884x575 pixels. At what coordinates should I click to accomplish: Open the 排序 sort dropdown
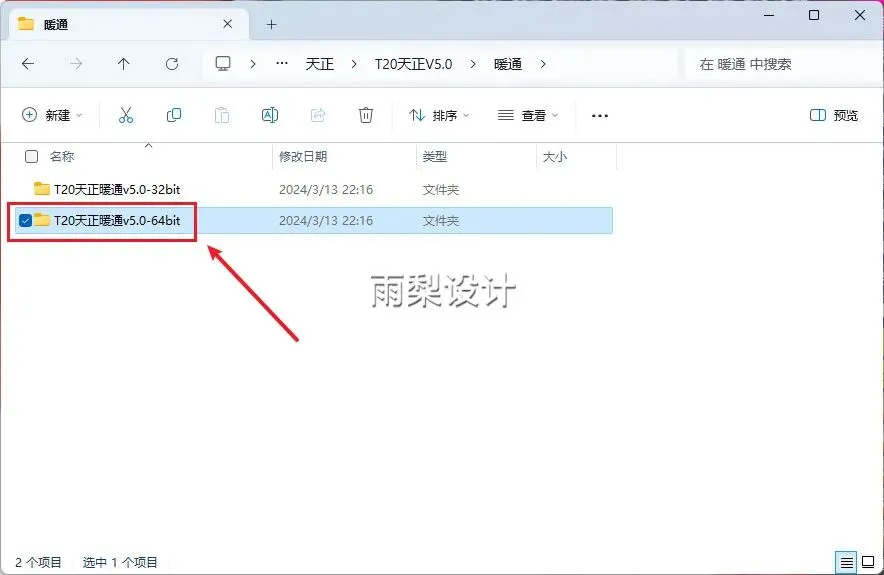pos(439,115)
